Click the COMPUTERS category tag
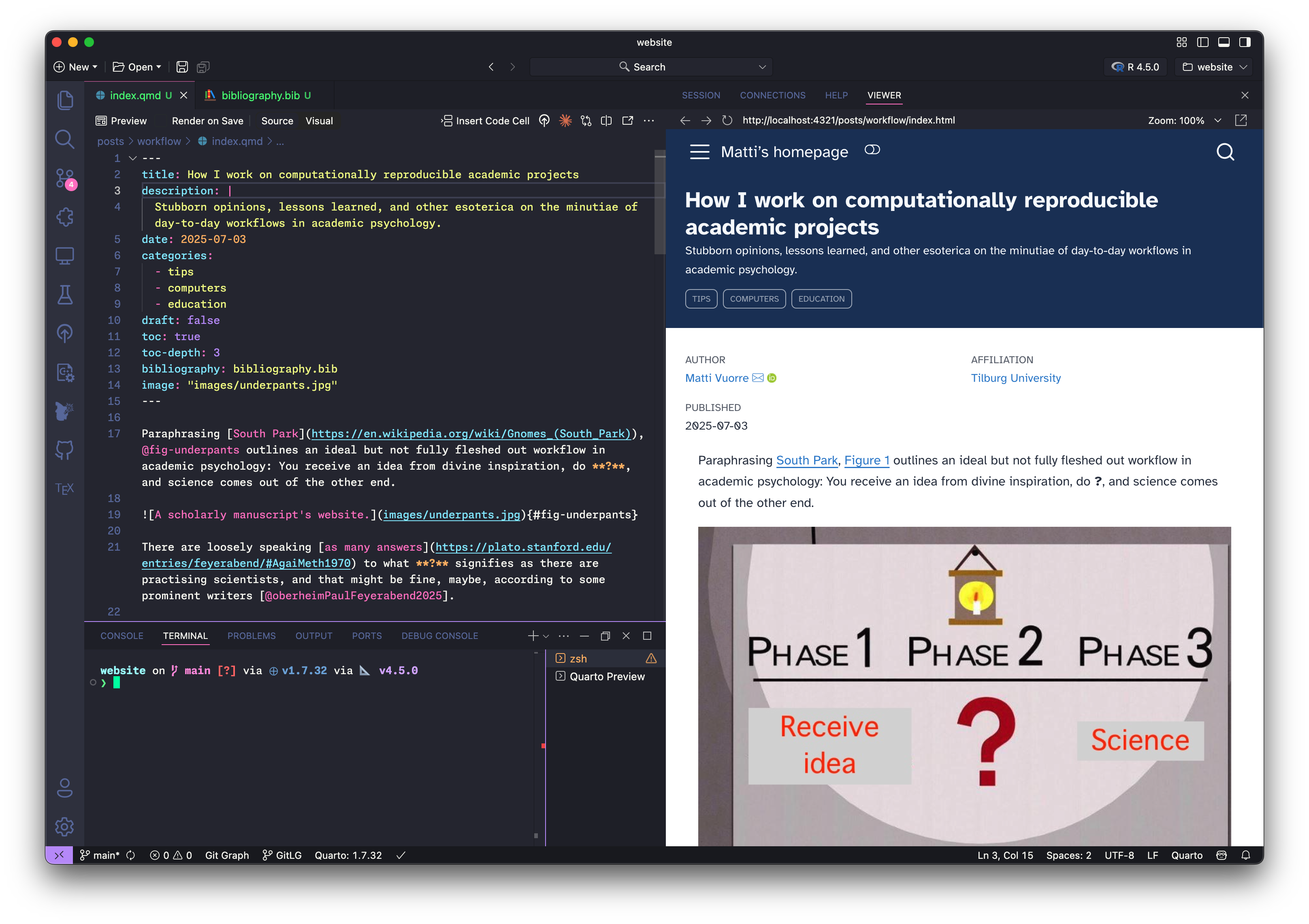This screenshot has width=1309, height=924. click(x=754, y=299)
